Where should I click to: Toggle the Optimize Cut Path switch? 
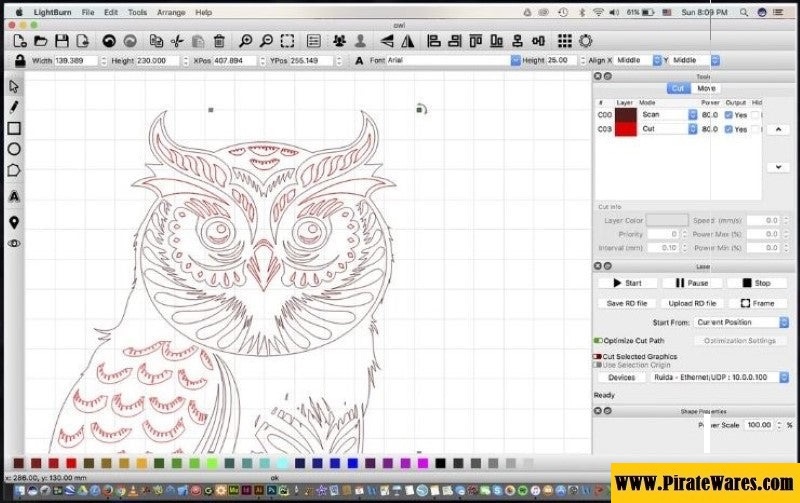(x=598, y=340)
